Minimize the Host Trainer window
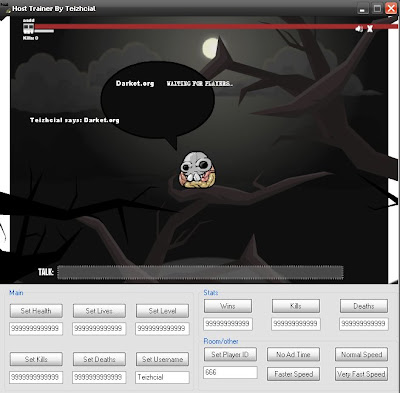Screen dimensions: 400x393 pos(363,8)
